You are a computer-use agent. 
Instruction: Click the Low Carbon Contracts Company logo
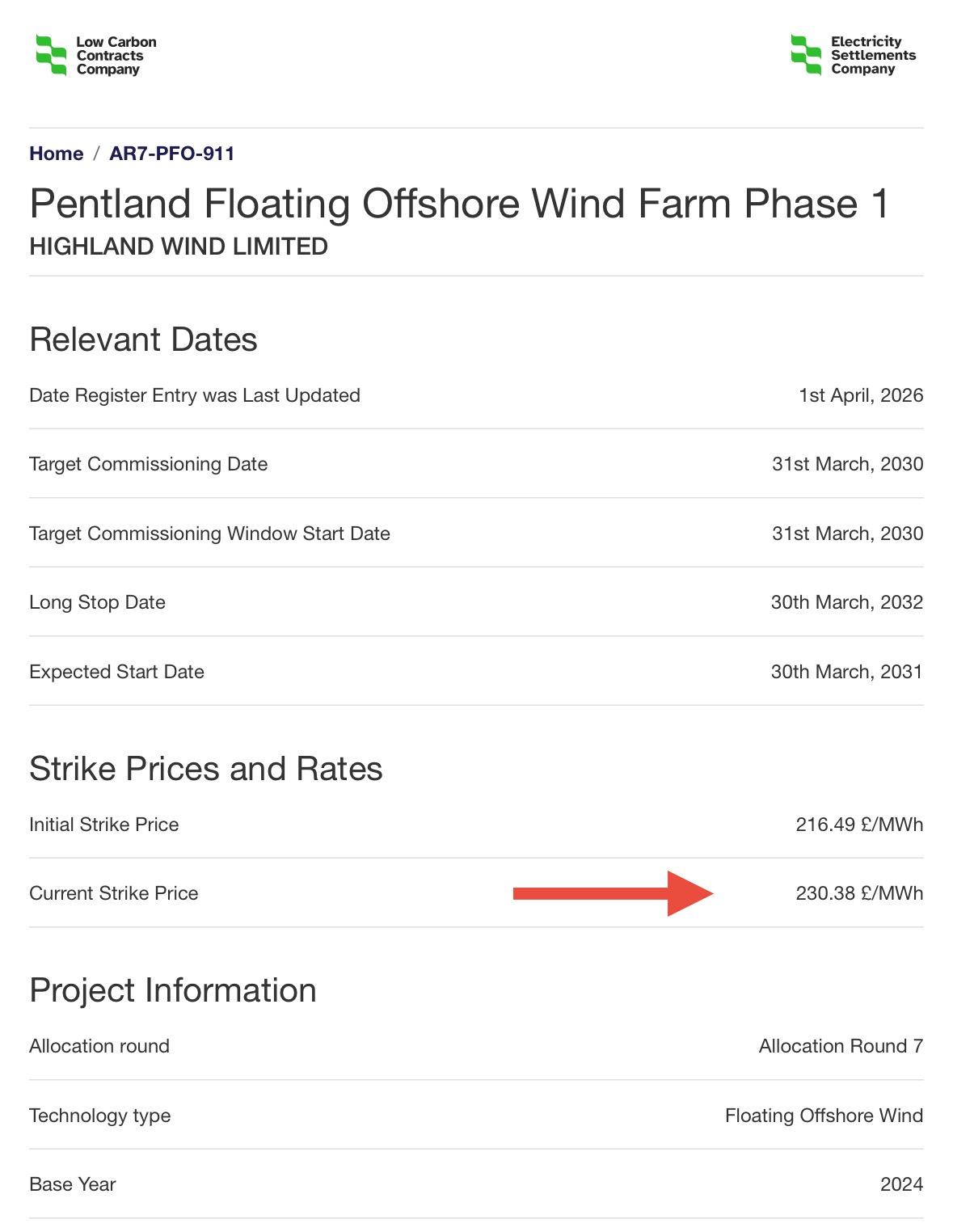pyautogui.click(x=96, y=56)
